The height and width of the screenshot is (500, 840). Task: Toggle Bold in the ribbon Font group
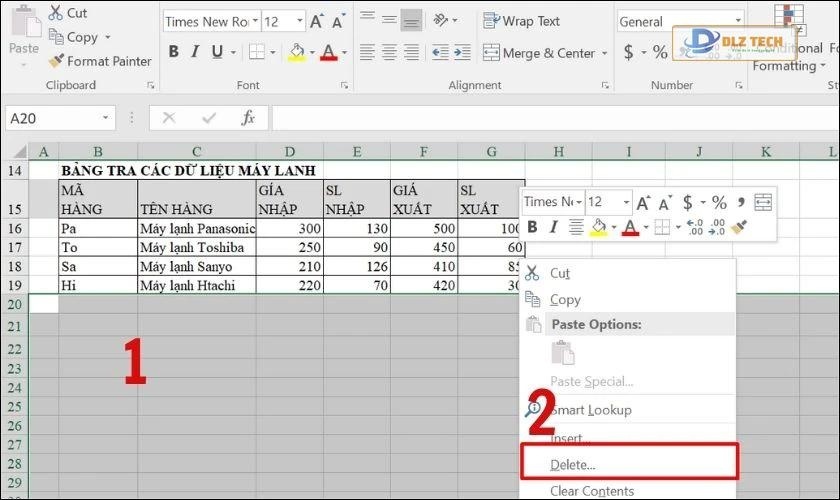pos(174,52)
